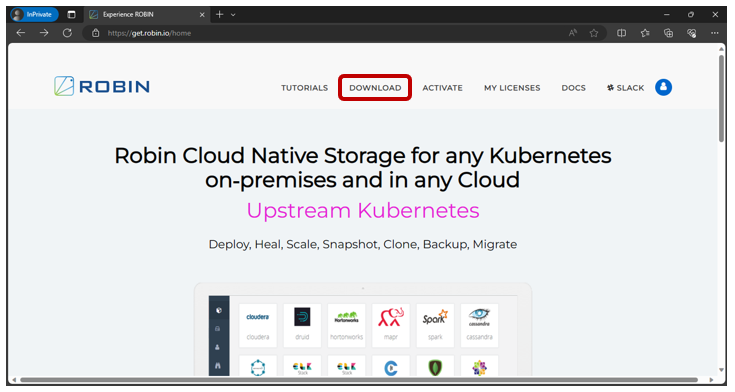Screen dimensions: 735x392
Task: Open the TUTORIALS menu item
Action: [x=304, y=88]
